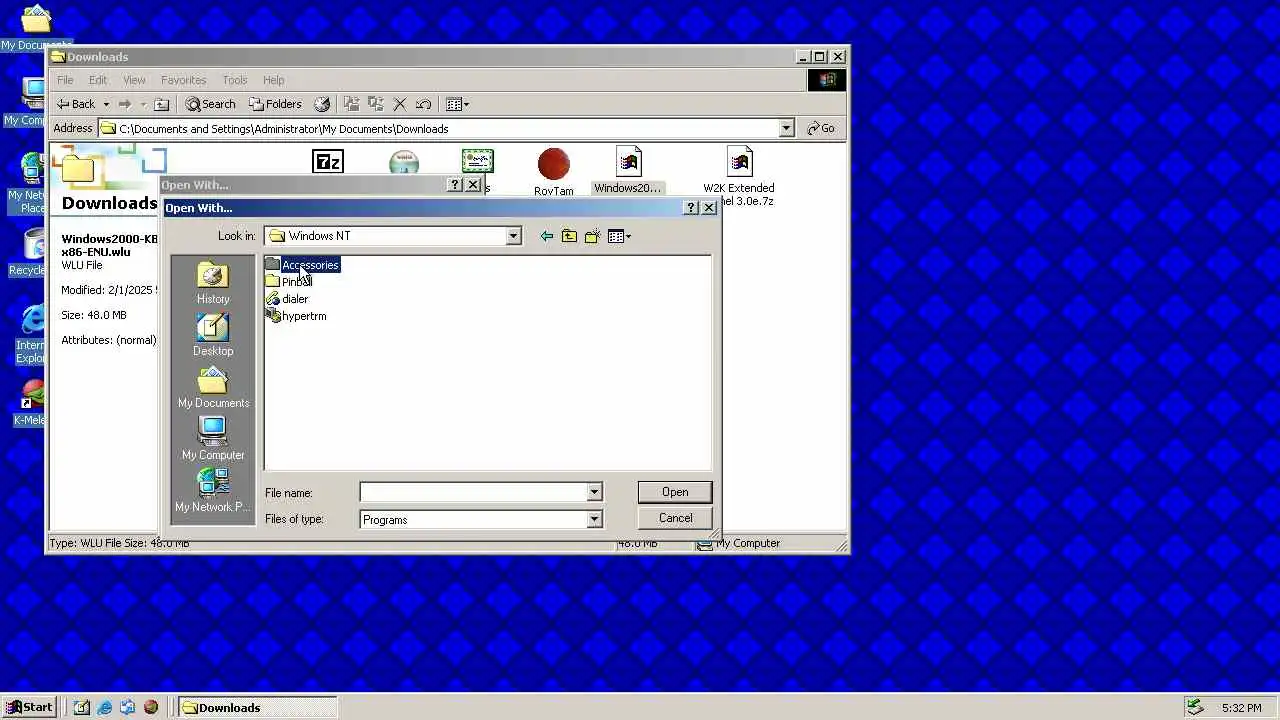Click the Start button

(x=29, y=707)
